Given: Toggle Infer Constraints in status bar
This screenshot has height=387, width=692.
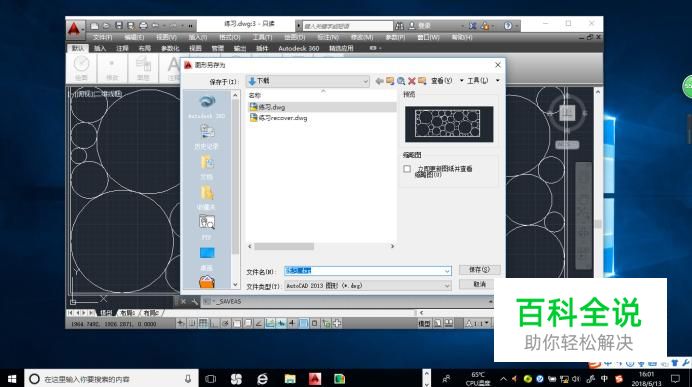Looking at the screenshot, I should coord(181,323).
